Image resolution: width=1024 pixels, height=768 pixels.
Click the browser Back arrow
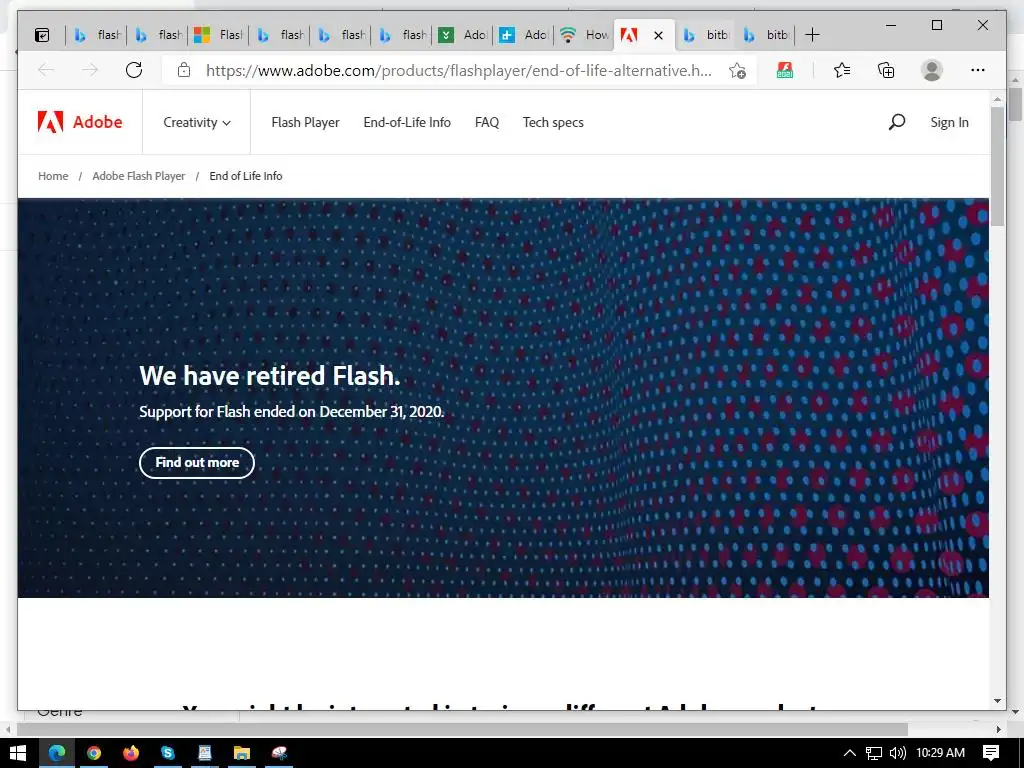pyautogui.click(x=46, y=70)
